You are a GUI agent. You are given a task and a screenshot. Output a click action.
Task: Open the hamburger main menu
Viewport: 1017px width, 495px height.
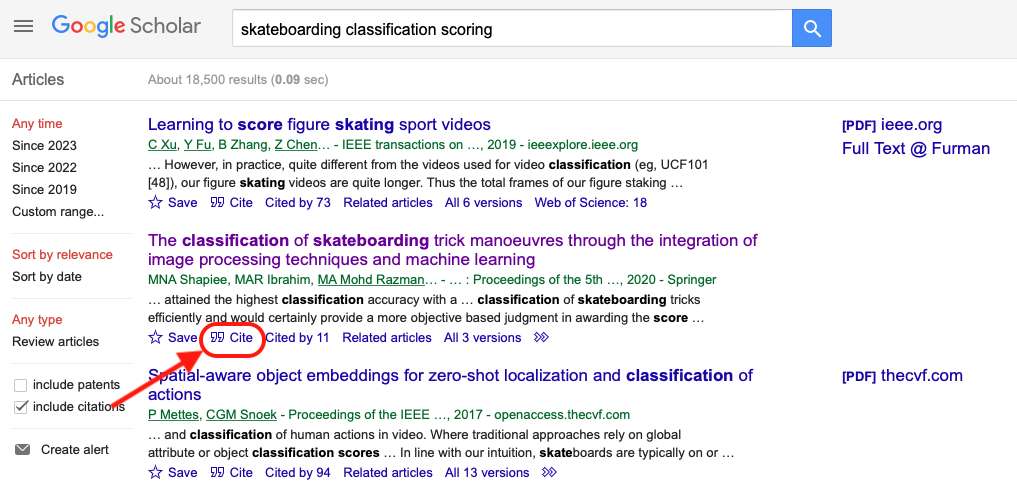23,27
